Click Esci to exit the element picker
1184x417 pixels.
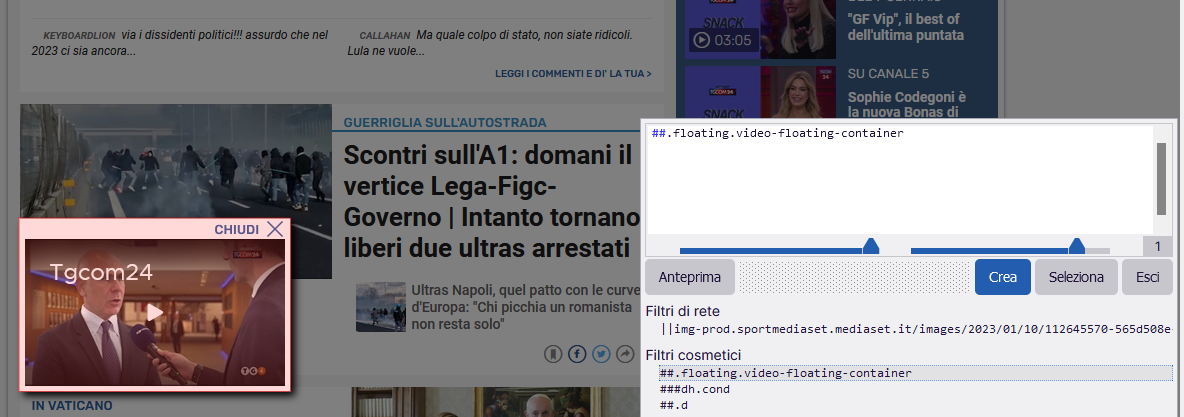1148,277
